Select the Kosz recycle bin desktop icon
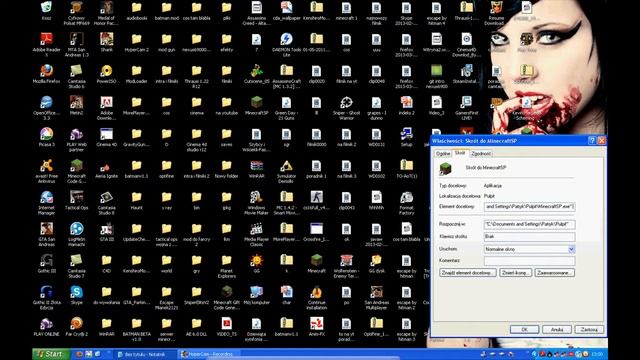This screenshot has height=360, width=640. tap(47, 11)
